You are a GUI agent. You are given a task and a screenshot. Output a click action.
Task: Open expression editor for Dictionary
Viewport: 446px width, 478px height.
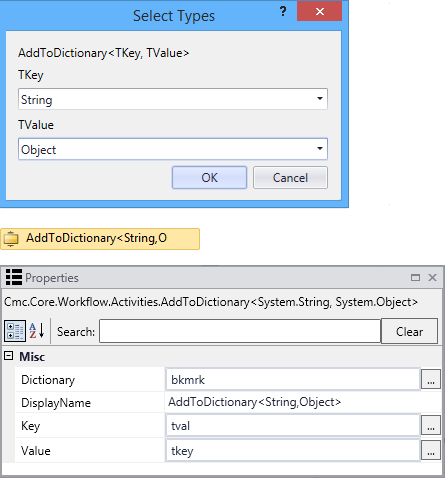pyautogui.click(x=431, y=379)
